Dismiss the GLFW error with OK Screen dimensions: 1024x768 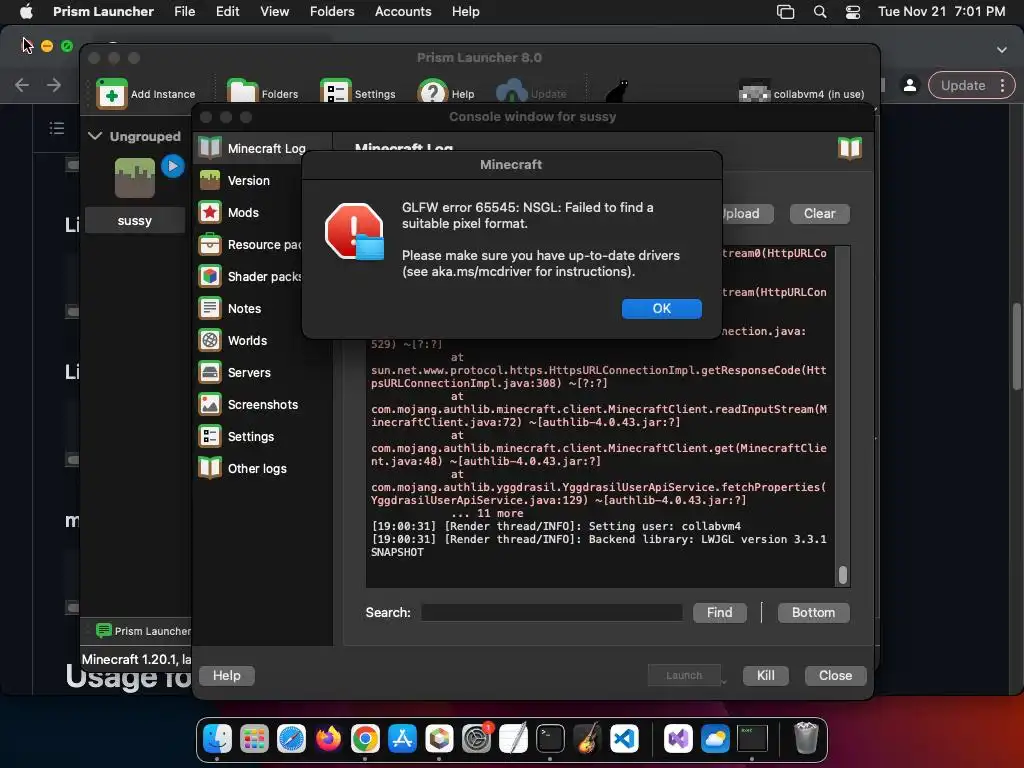662,308
